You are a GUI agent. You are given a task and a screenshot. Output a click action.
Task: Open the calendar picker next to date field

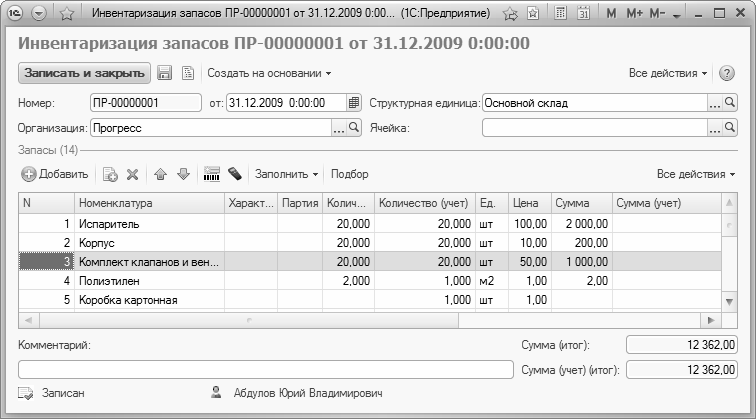click(x=353, y=102)
